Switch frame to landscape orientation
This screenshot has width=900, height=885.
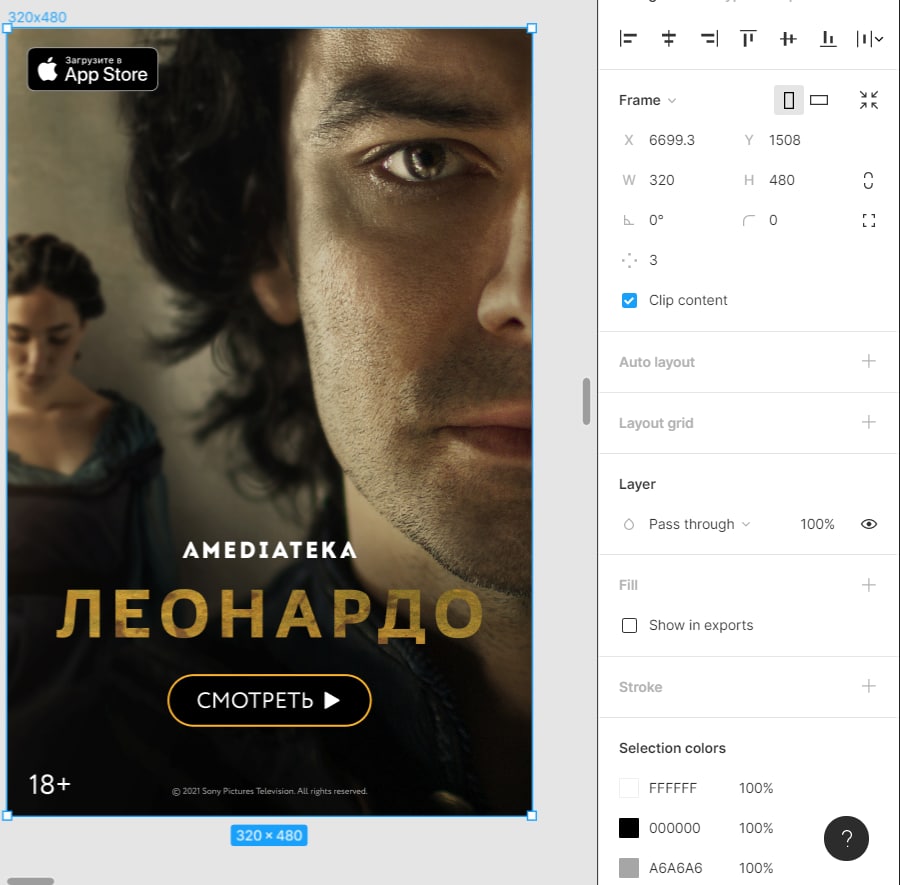(818, 100)
